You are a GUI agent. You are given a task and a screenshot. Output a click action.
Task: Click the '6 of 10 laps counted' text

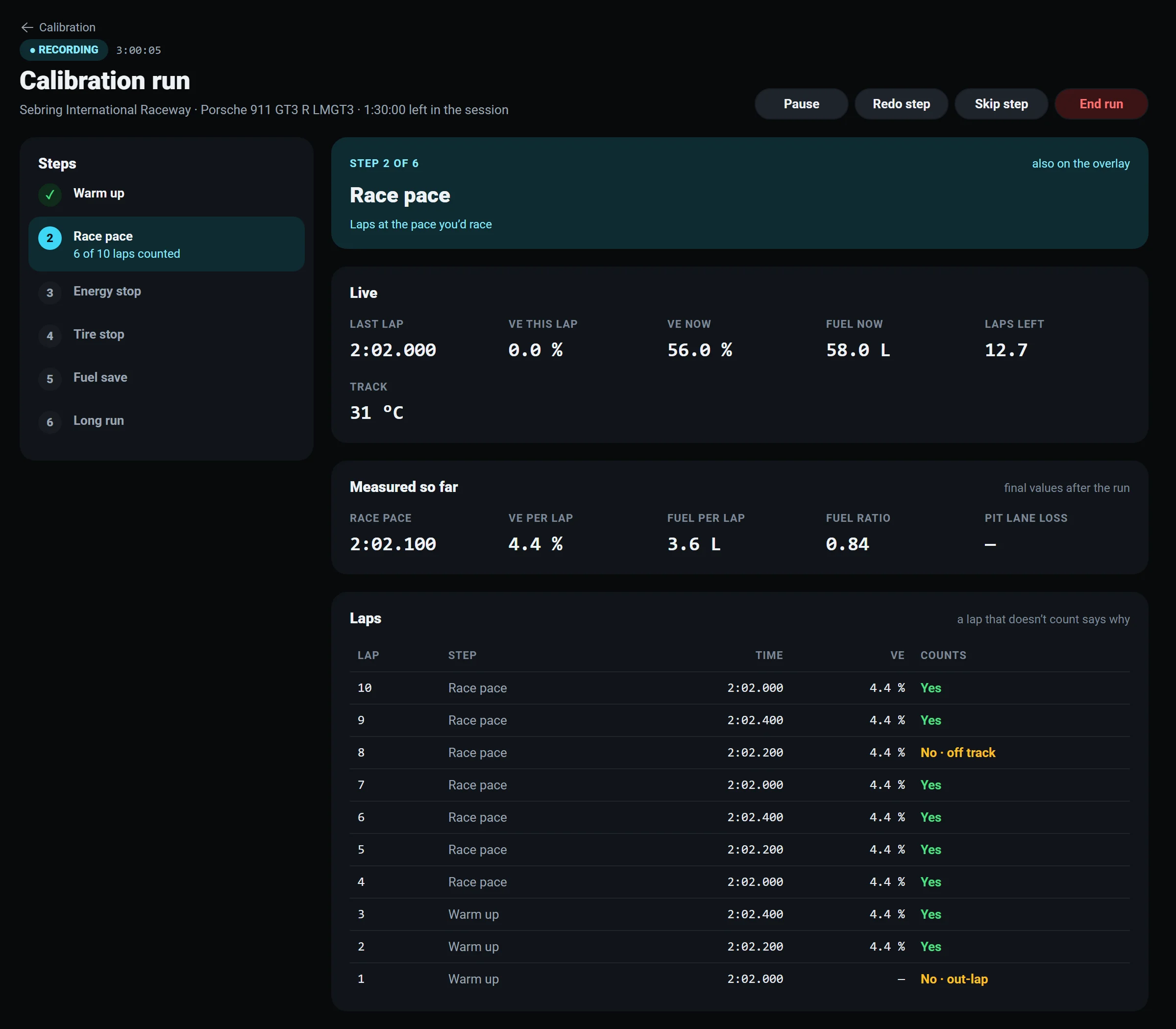126,254
